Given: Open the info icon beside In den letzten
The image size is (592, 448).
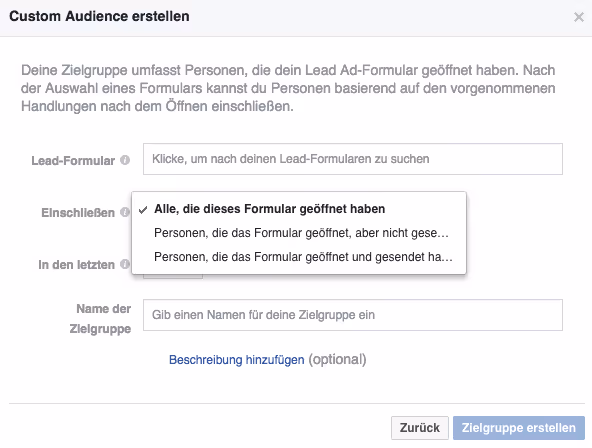Looking at the screenshot, I should pos(125,264).
